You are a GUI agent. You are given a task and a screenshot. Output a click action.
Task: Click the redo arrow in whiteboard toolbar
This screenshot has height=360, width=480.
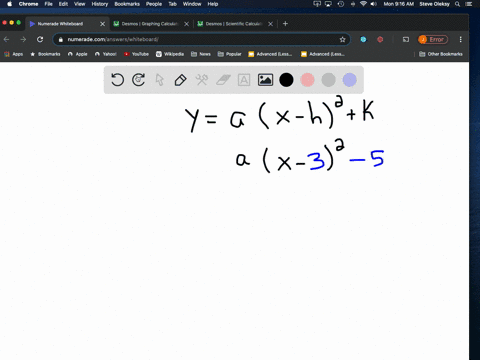(139, 80)
